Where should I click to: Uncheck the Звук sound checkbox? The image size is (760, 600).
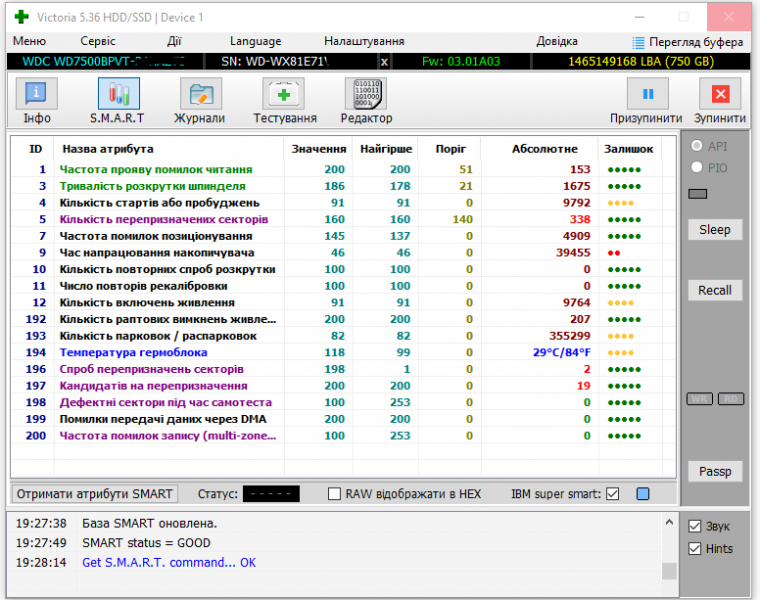695,526
